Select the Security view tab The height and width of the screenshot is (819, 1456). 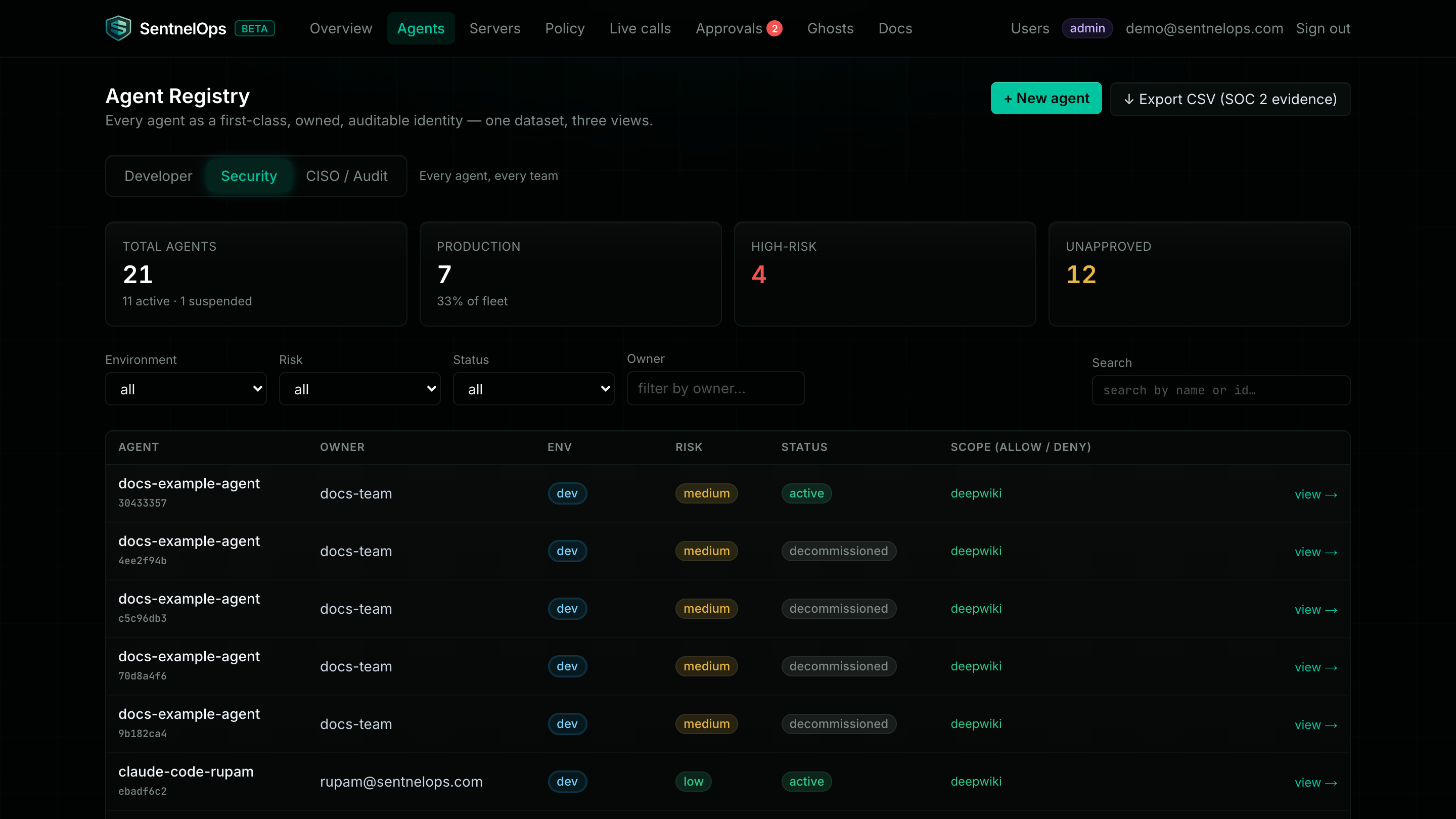point(249,176)
